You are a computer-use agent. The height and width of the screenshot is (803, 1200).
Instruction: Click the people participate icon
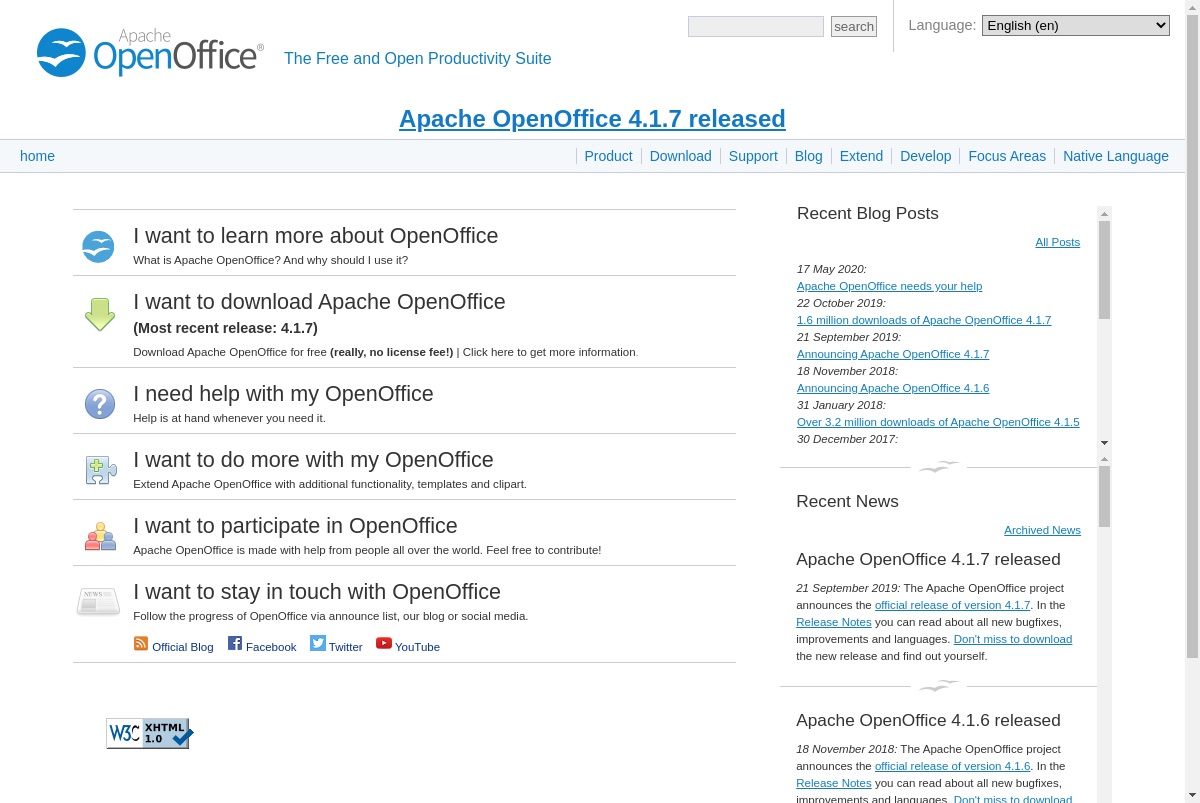(x=100, y=537)
